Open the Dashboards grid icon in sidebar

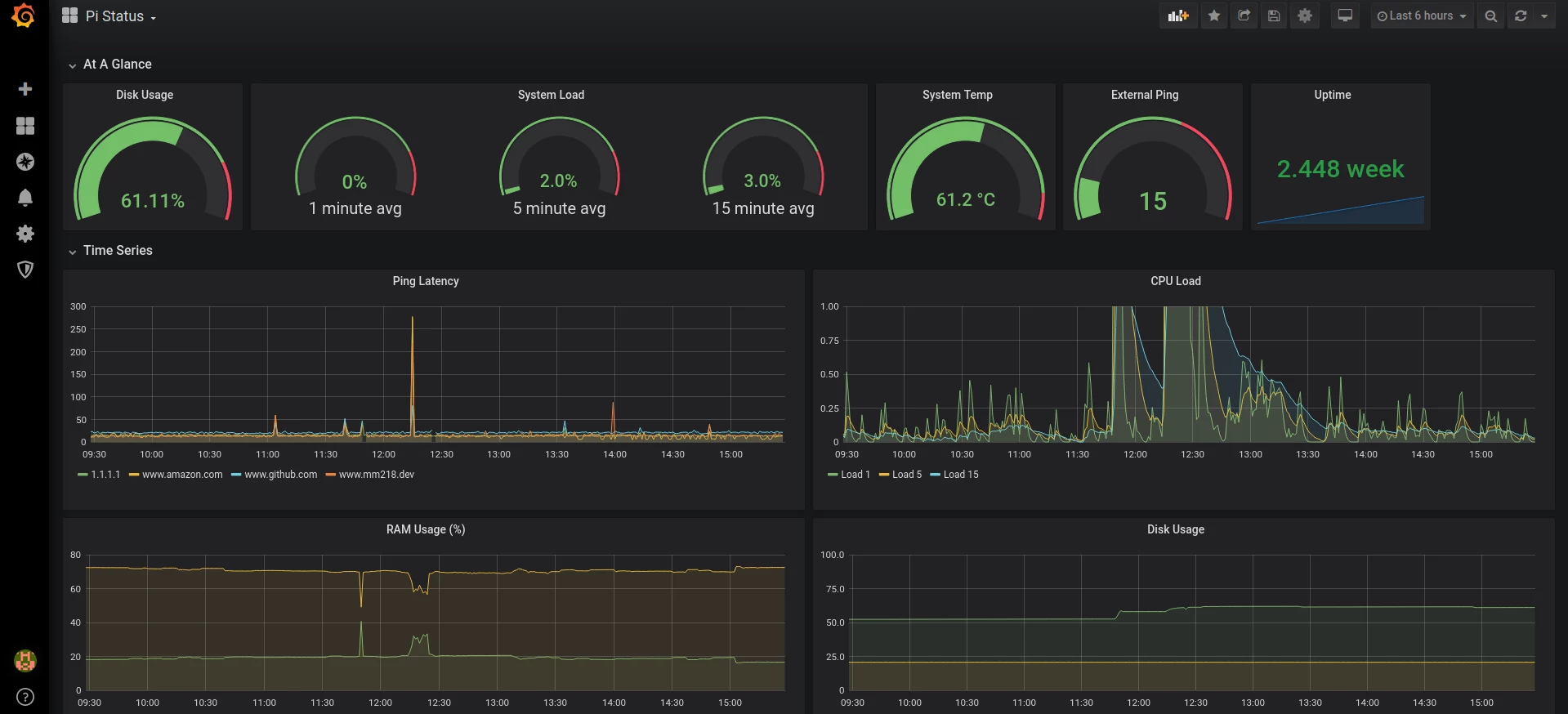click(25, 126)
